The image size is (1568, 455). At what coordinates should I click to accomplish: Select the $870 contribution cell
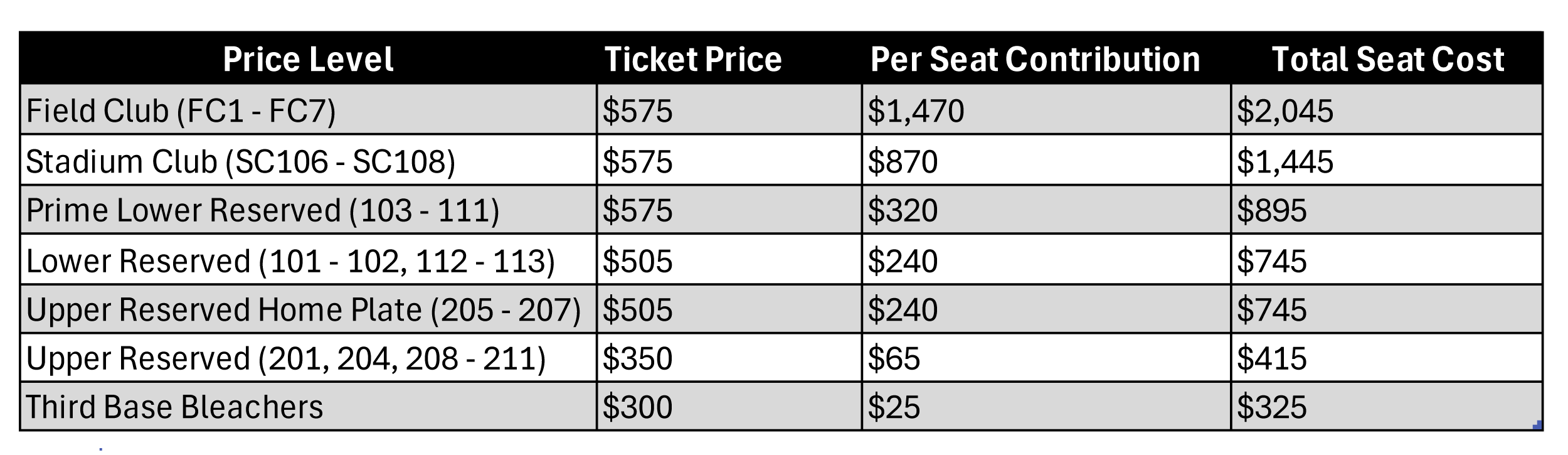tap(903, 162)
